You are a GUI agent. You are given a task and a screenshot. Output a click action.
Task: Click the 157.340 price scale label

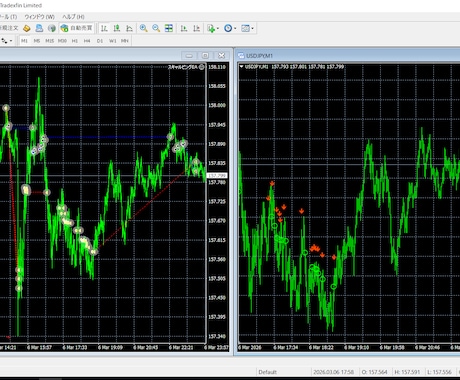coord(217,336)
